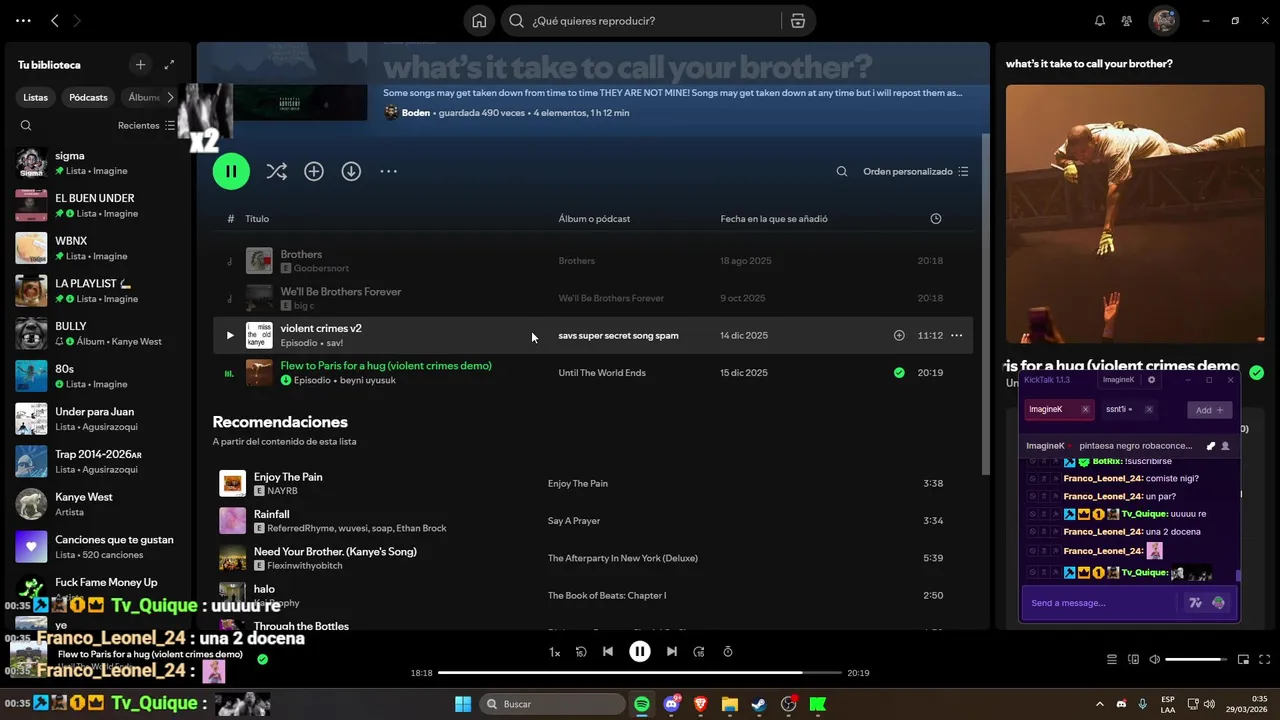Add the playlist to your library

click(x=314, y=172)
